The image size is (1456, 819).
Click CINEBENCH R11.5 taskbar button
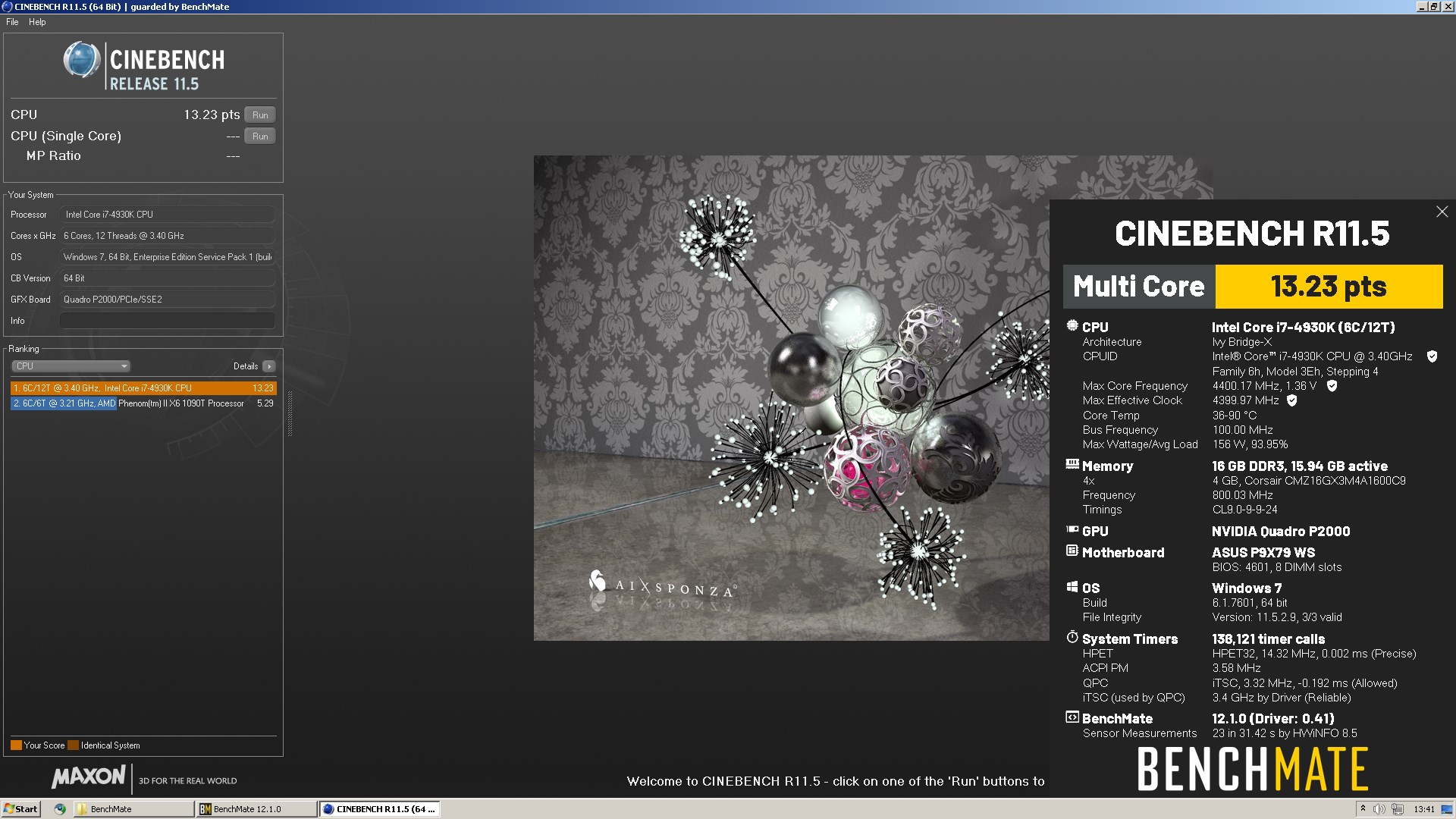pyautogui.click(x=379, y=809)
